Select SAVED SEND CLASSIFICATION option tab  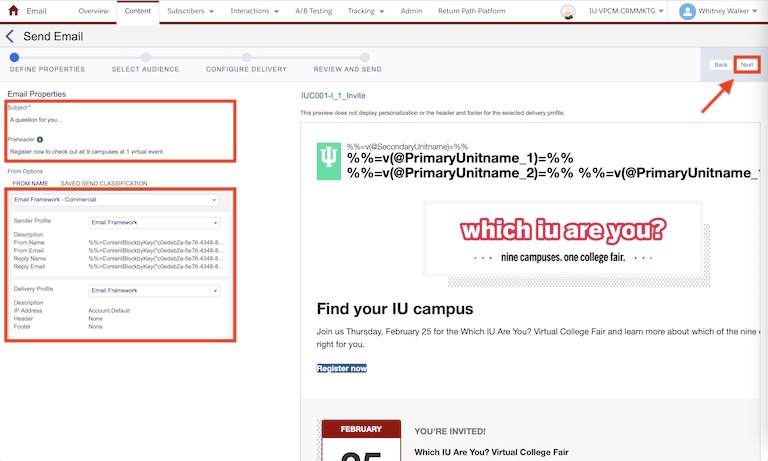[x=104, y=183]
